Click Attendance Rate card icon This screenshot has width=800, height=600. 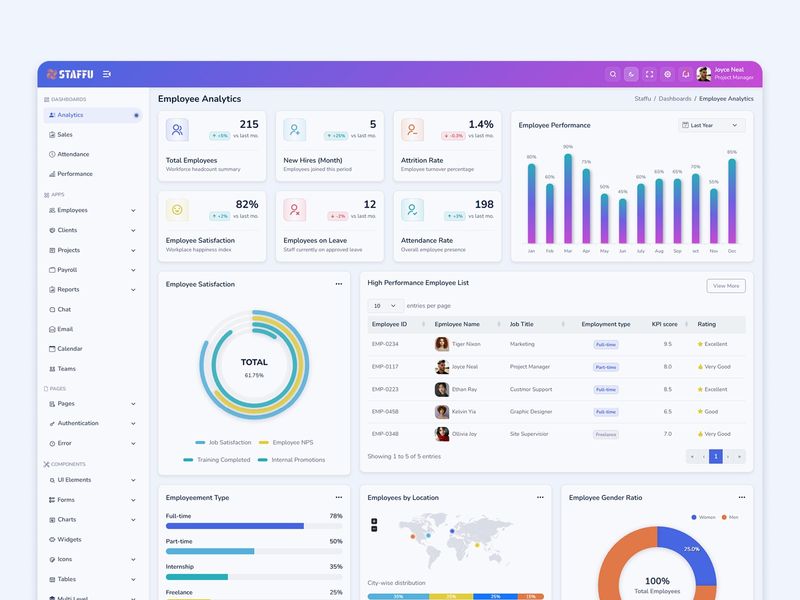tap(412, 210)
